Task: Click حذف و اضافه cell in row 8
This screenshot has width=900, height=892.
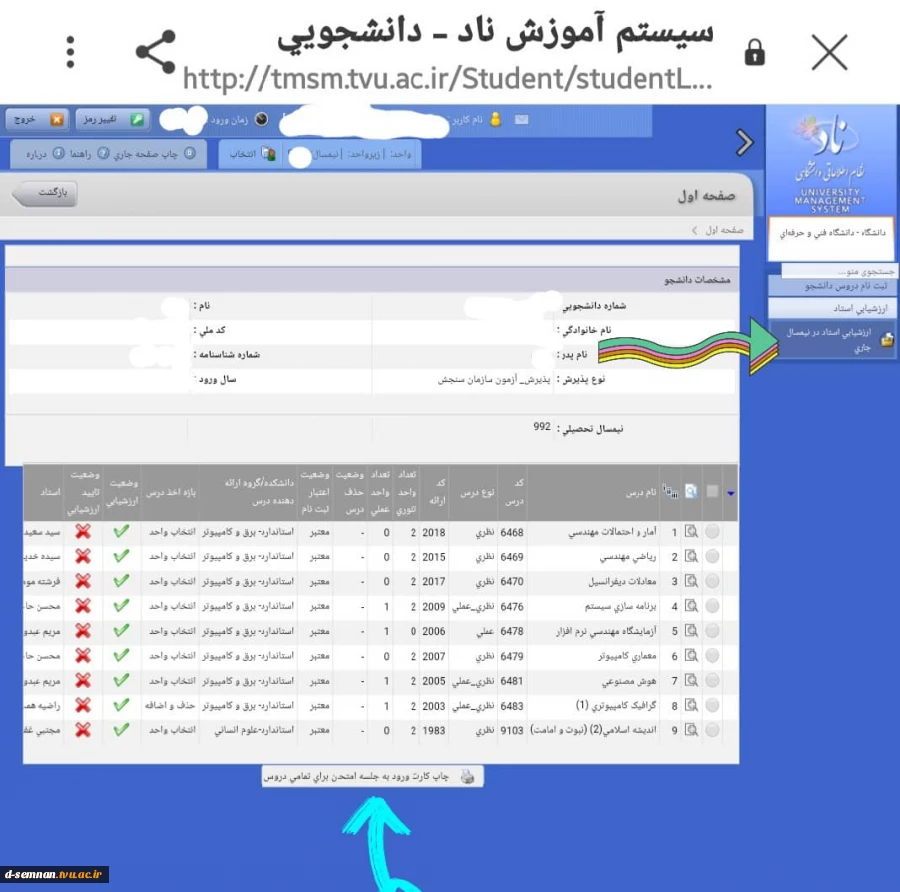Action: pos(170,705)
